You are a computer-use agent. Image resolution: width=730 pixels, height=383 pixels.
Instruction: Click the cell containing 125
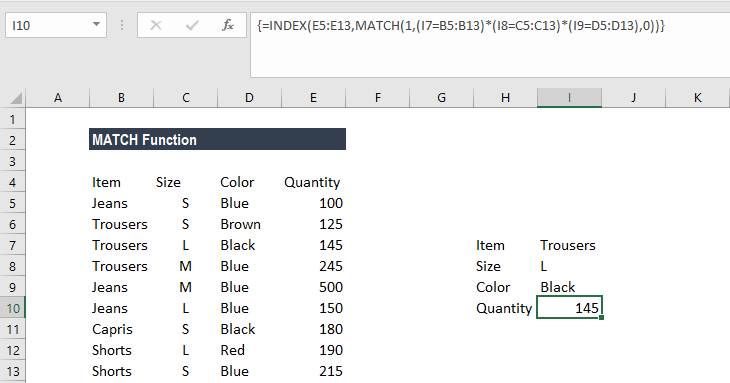[331, 224]
